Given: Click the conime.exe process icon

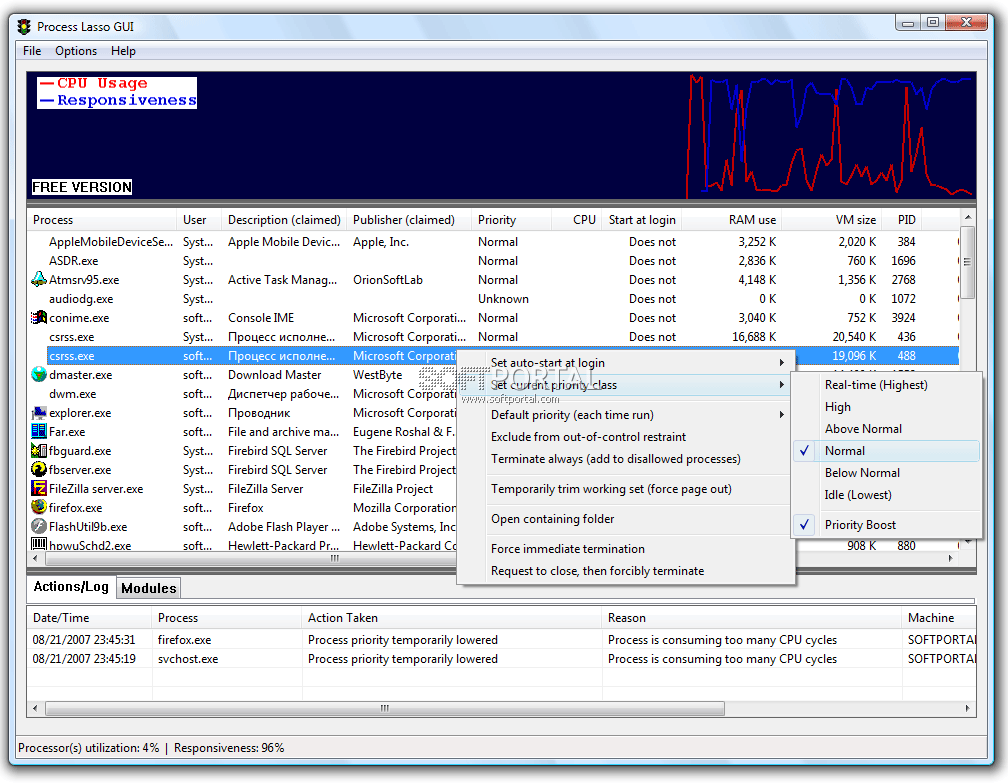Looking at the screenshot, I should pyautogui.click(x=39, y=317).
